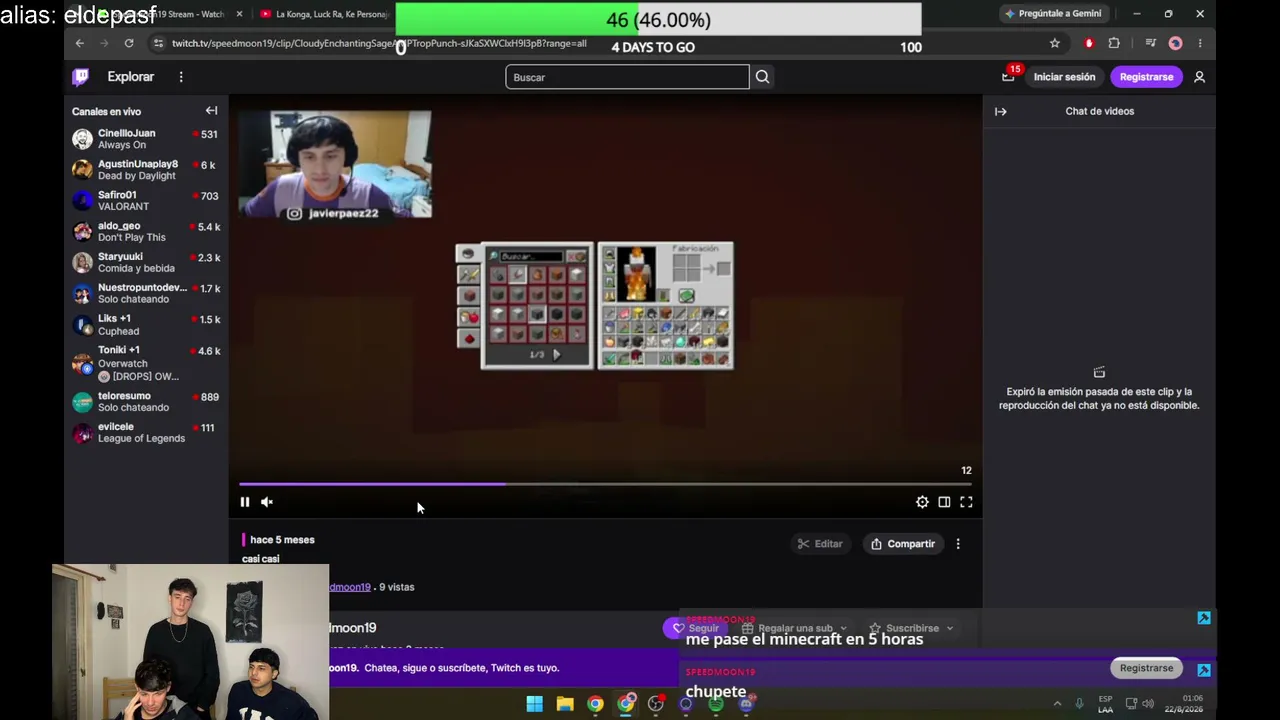Open the Chrome three-dot menu
This screenshot has height=720, width=1280.
(1200, 43)
